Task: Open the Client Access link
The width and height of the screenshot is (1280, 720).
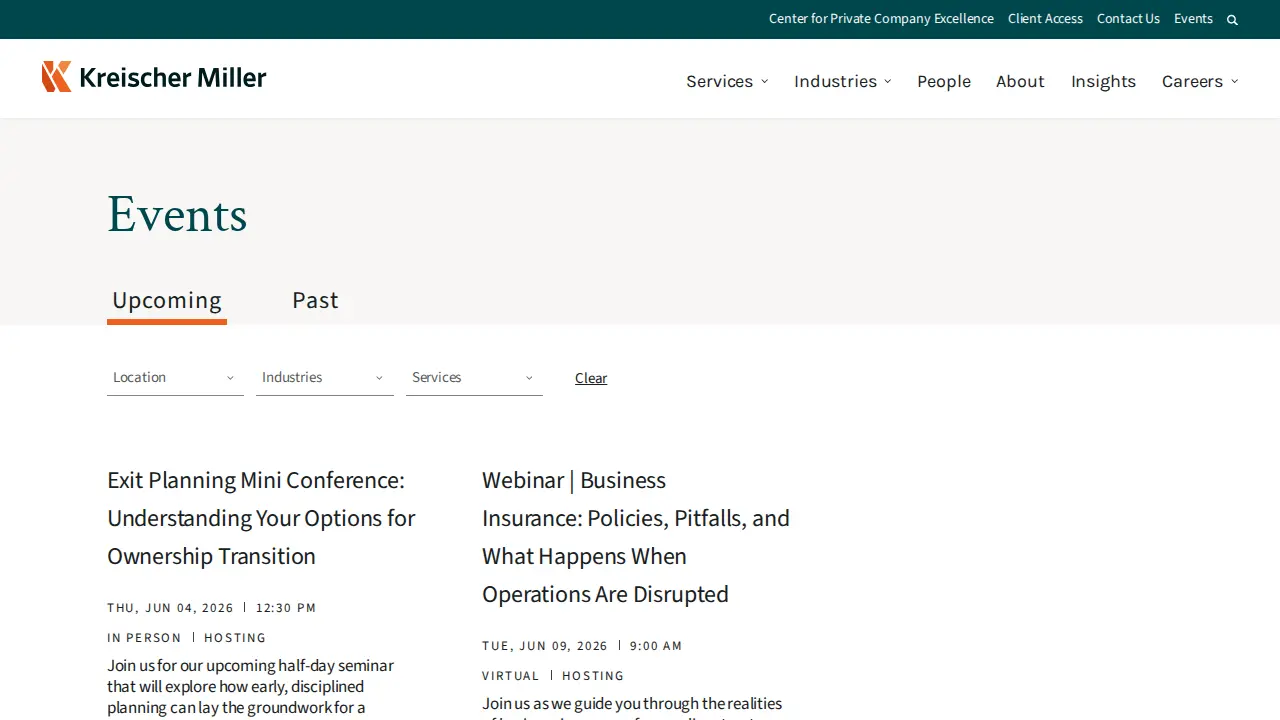Action: tap(1045, 19)
